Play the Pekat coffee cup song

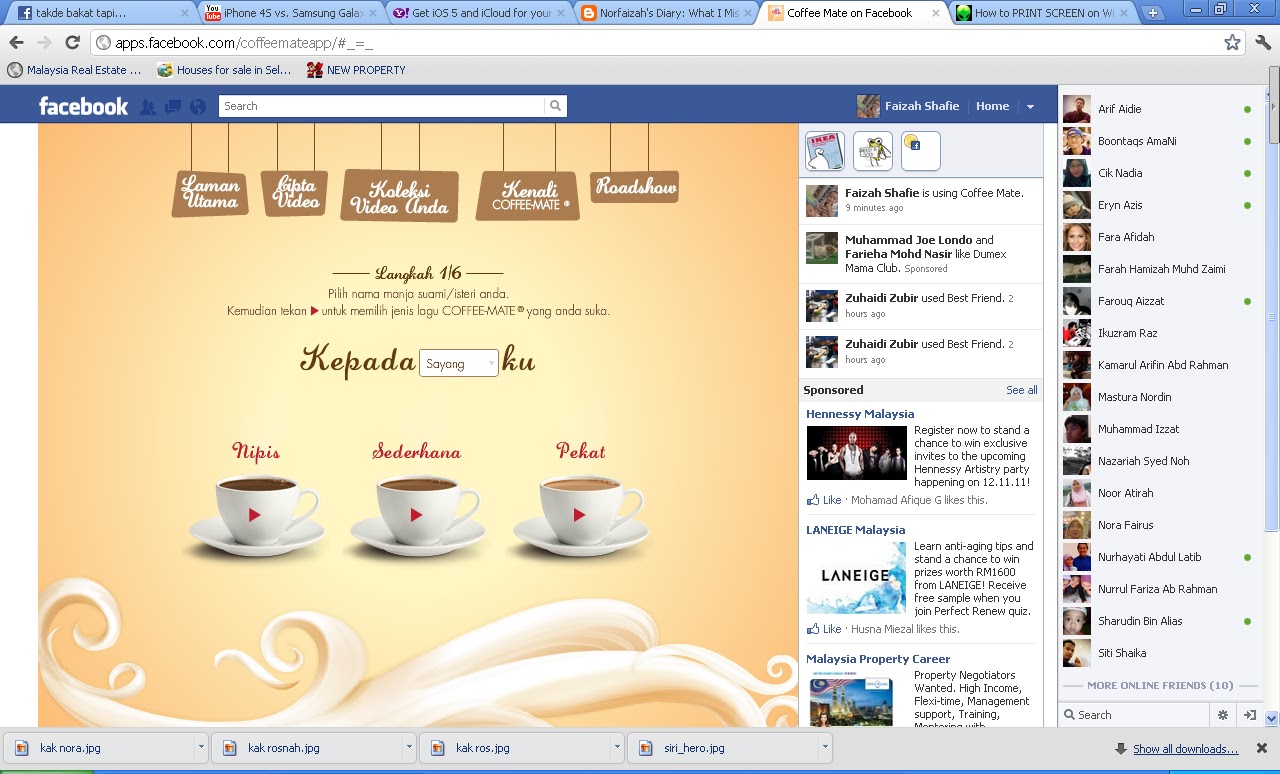[579, 515]
